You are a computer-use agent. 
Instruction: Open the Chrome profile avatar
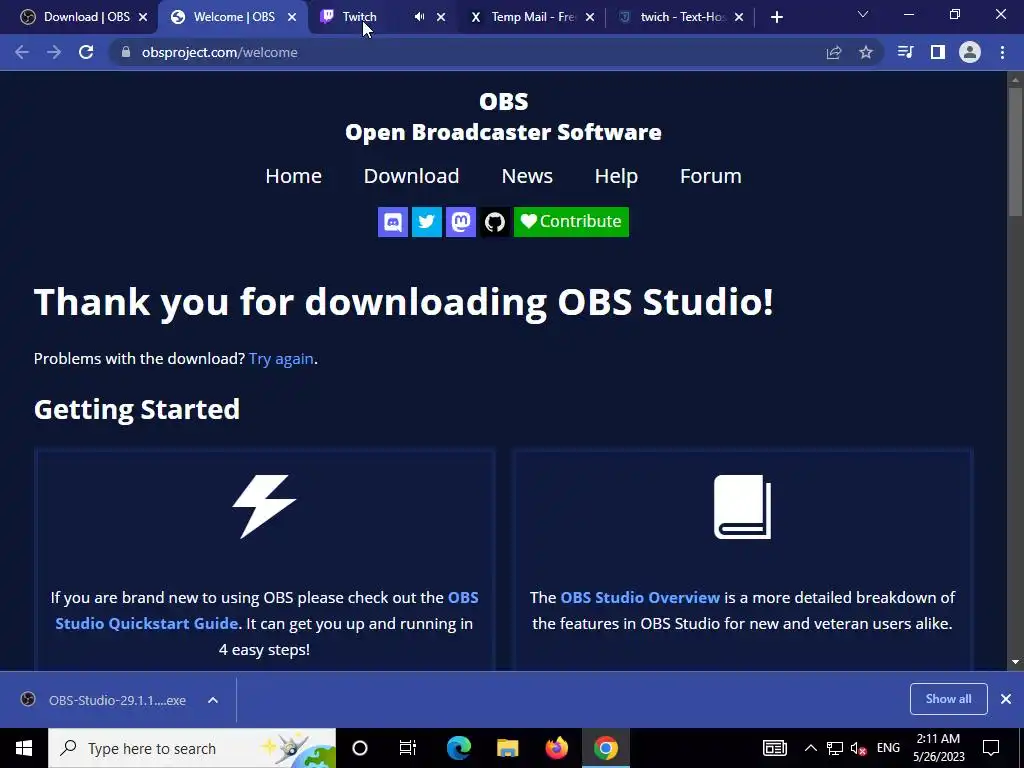(x=970, y=52)
